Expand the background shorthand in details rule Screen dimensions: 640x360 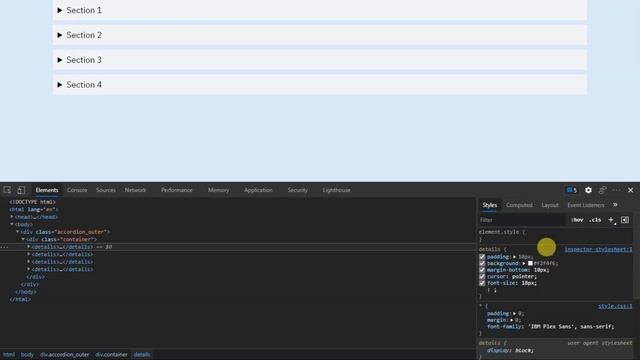point(524,263)
